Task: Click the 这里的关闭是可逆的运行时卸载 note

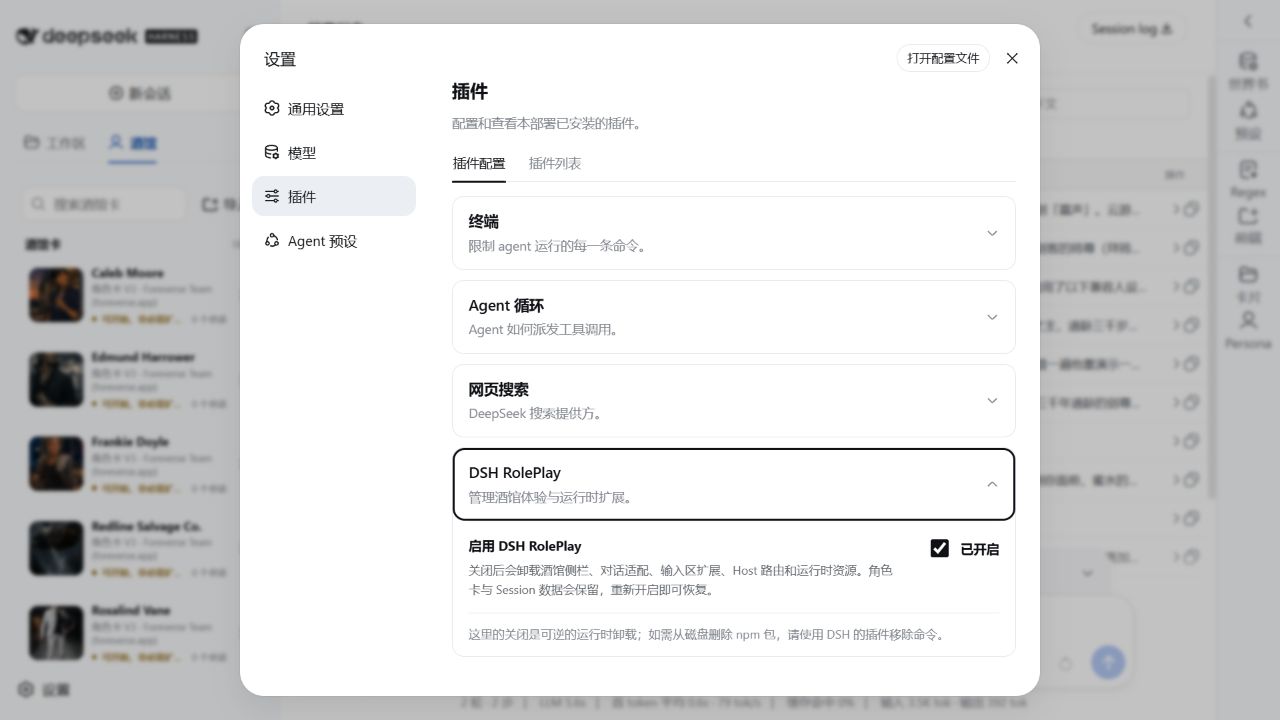Action: coord(708,634)
